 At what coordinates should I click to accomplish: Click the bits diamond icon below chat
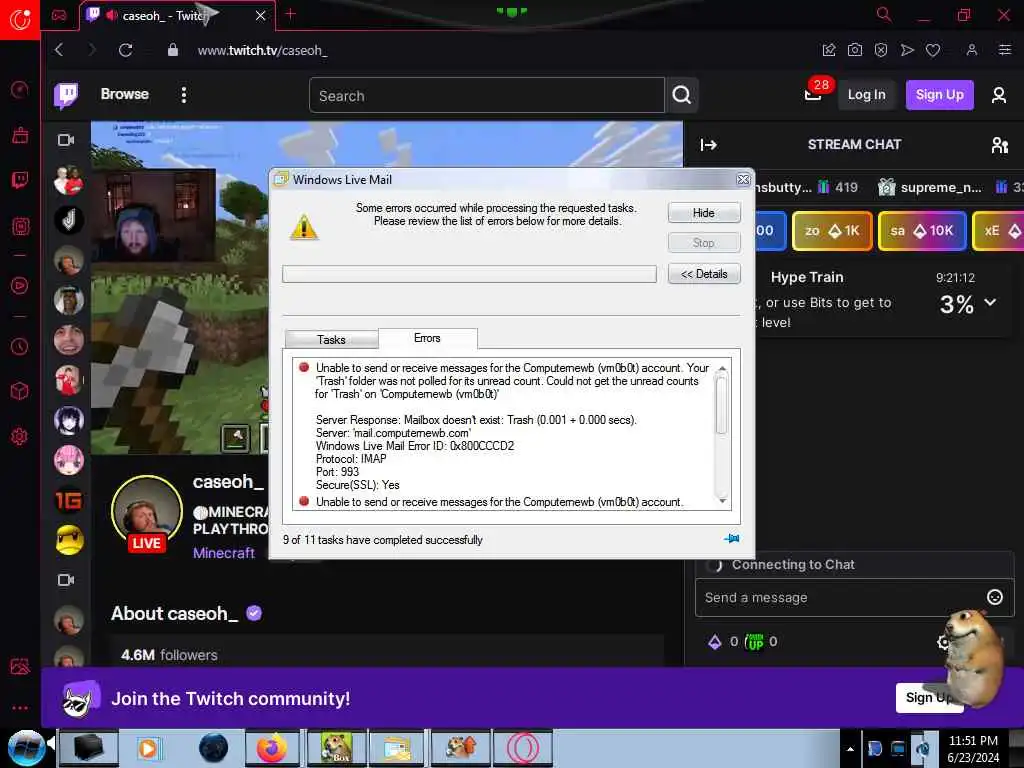pos(715,642)
